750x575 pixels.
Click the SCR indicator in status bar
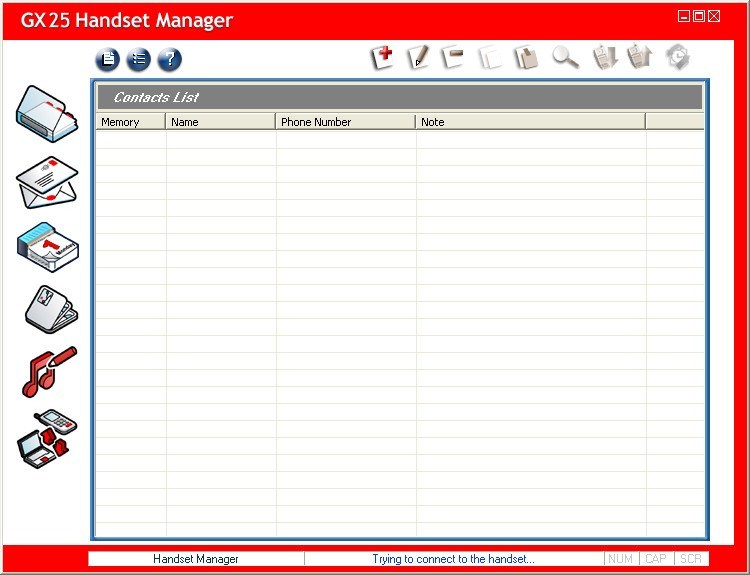pos(691,559)
